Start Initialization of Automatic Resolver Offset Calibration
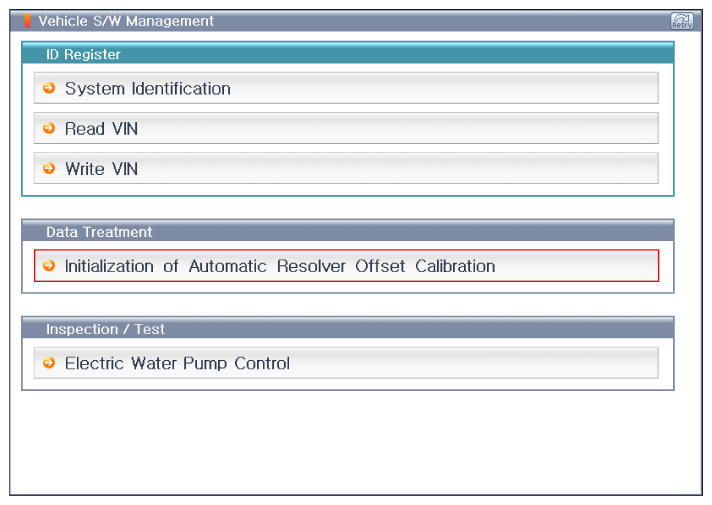Image resolution: width=712 pixels, height=505 pixels. (280, 267)
